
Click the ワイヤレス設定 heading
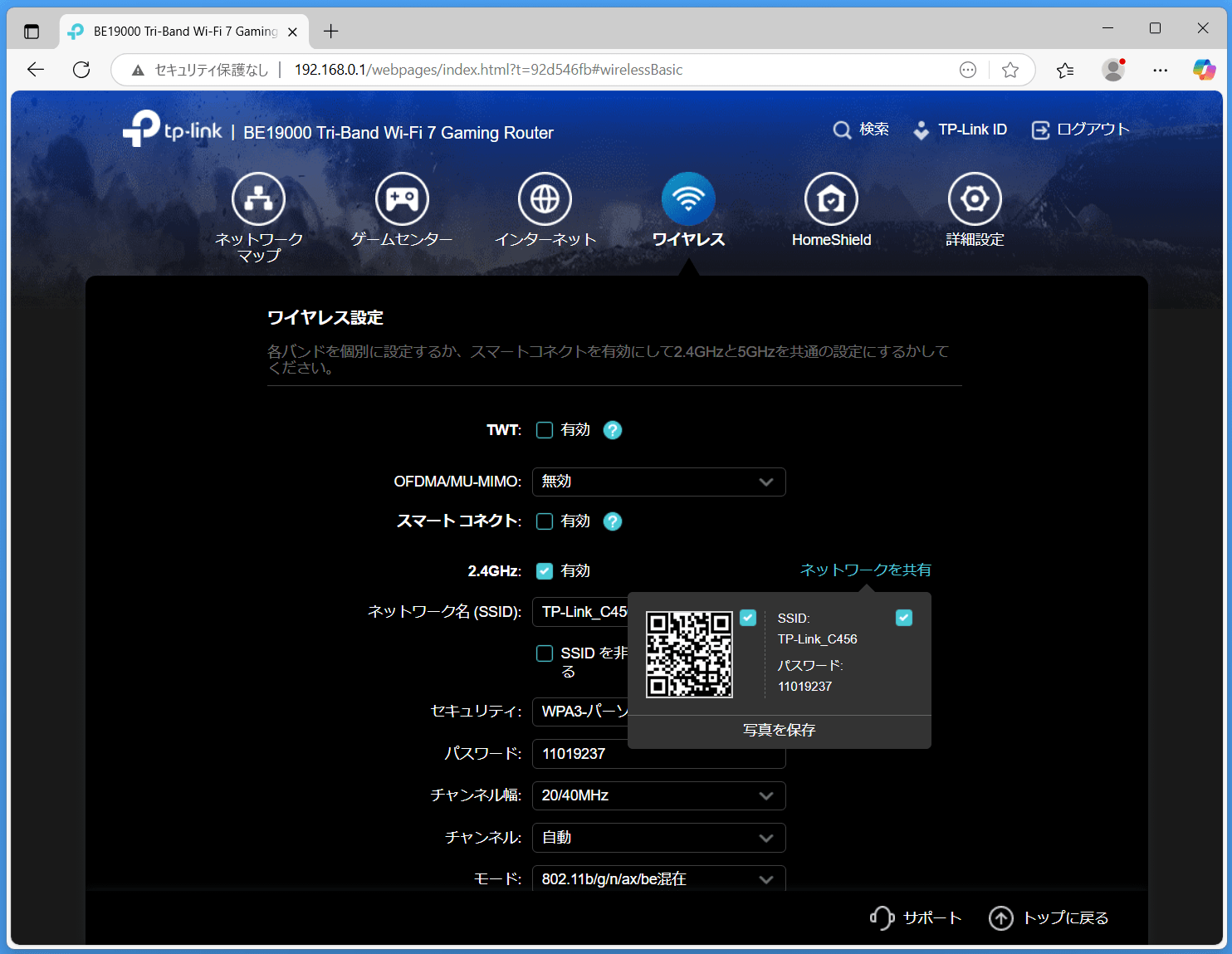click(325, 317)
